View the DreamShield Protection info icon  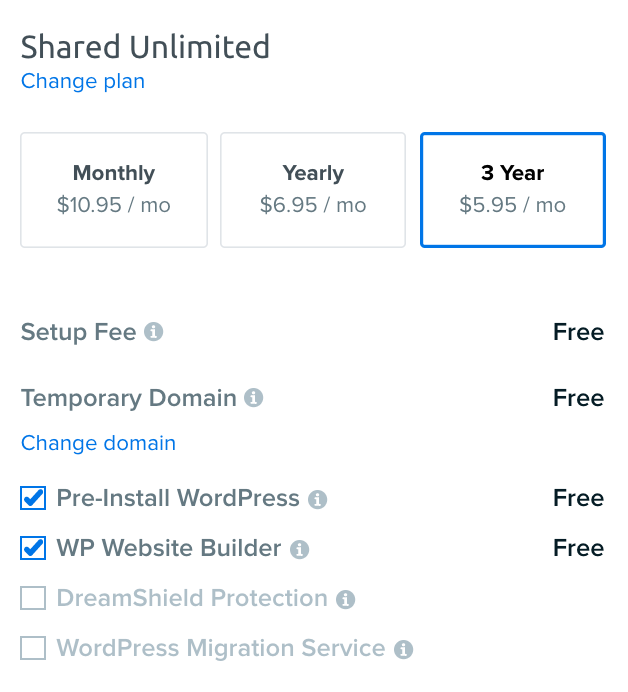[345, 599]
